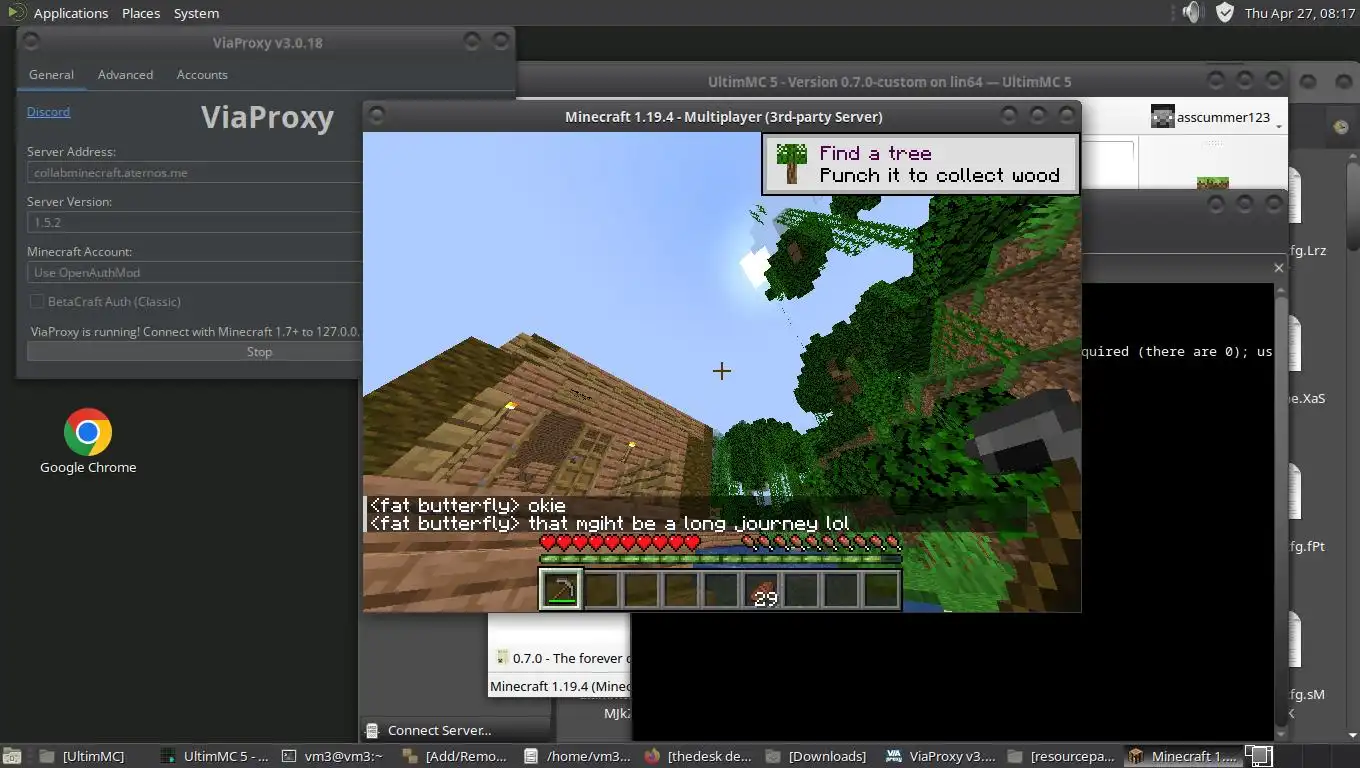The height and width of the screenshot is (768, 1360).
Task: Click the Connect Server... window title
Action: pyautogui.click(x=439, y=730)
